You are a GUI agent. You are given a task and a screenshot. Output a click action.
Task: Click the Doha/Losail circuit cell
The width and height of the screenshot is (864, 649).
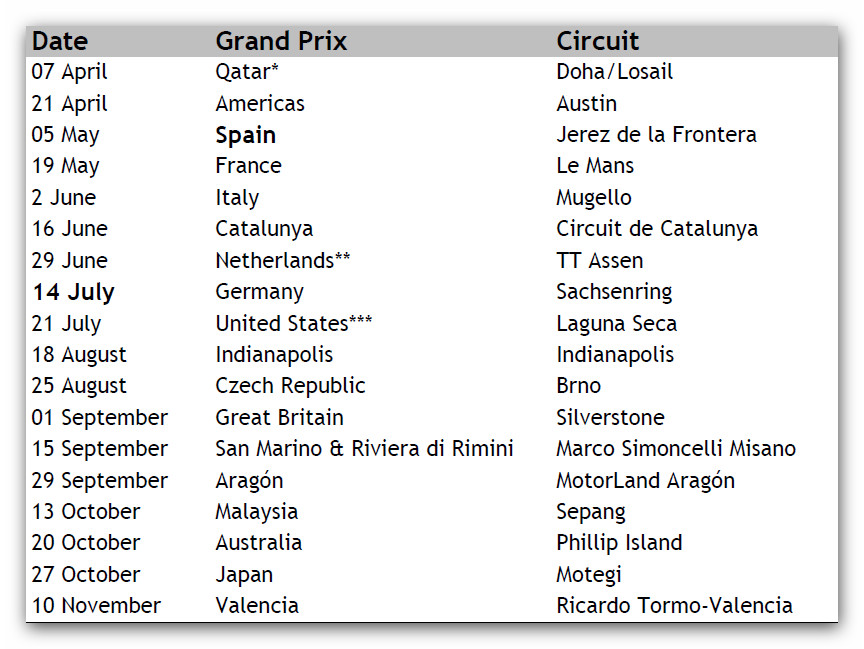coord(614,72)
